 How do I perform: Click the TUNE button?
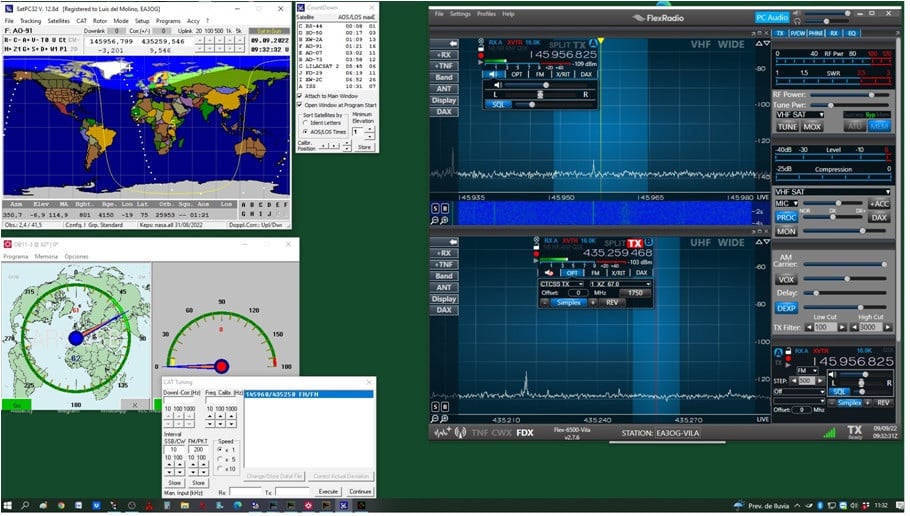coord(788,127)
